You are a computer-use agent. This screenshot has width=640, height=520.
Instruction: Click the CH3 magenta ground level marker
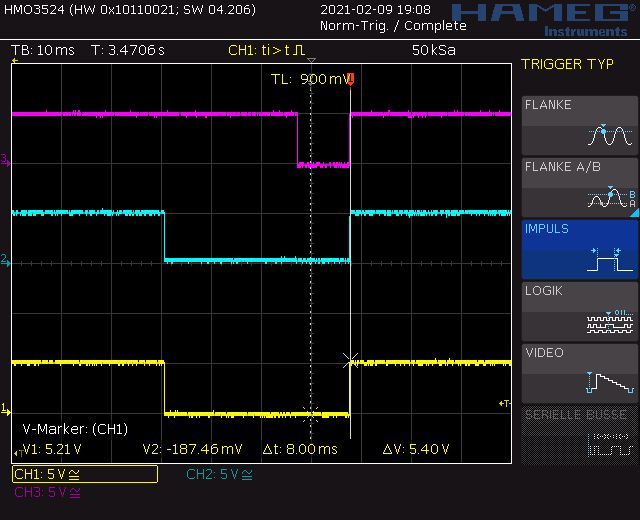(x=5, y=160)
